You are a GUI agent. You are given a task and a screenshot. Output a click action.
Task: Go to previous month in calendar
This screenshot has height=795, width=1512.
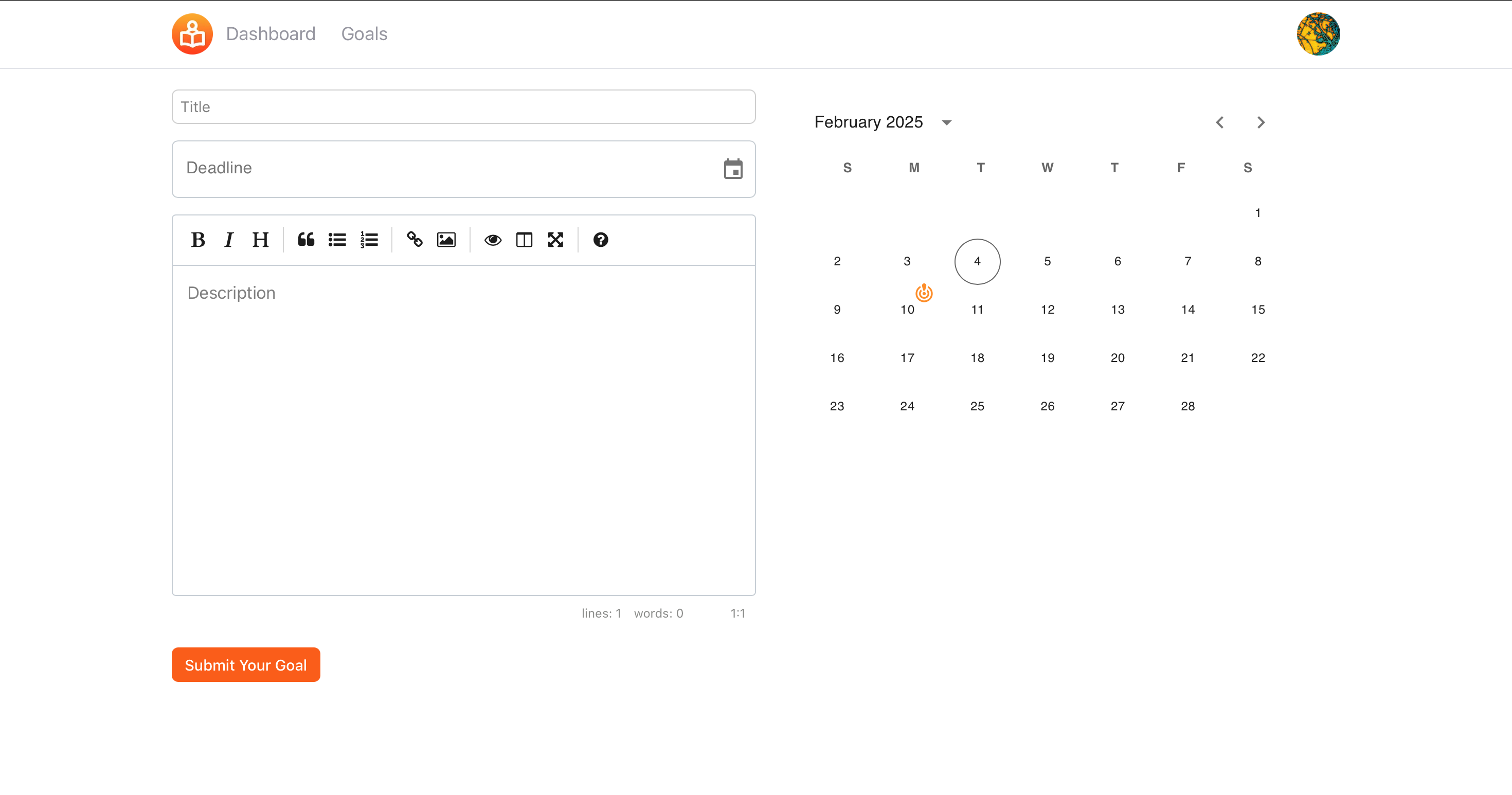pos(1220,122)
